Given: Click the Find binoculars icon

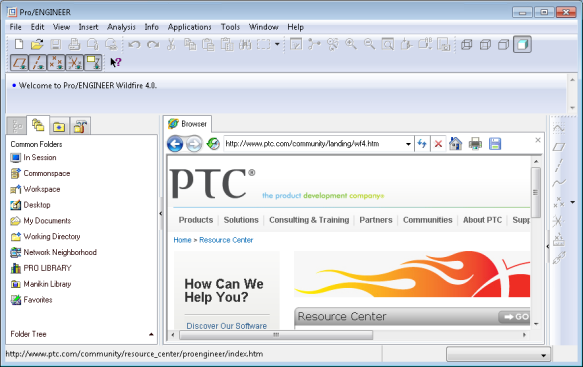Looking at the screenshot, I should (245, 45).
